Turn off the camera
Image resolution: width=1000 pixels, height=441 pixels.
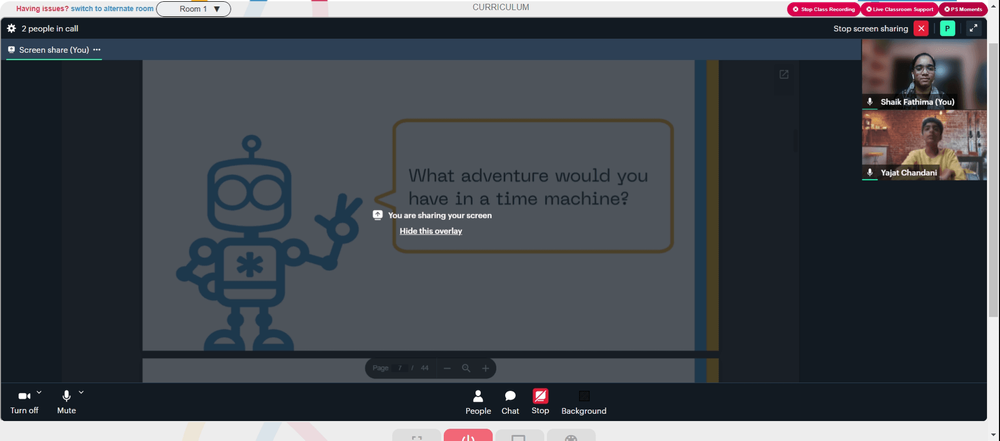[24, 403]
